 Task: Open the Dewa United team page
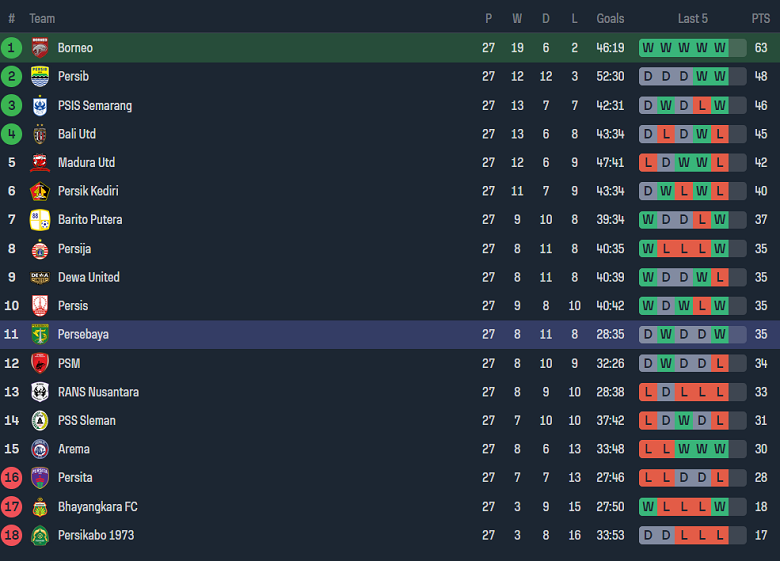pos(88,277)
